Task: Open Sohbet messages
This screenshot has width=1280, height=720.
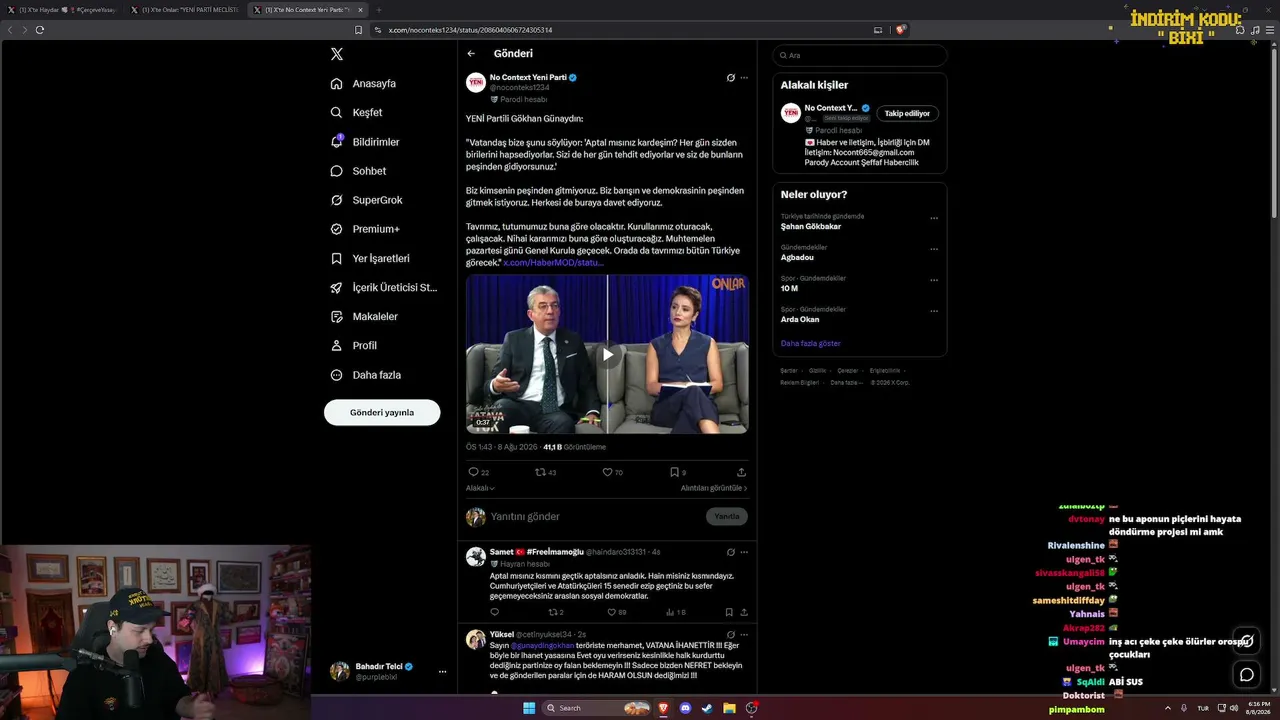Action: 358,171
